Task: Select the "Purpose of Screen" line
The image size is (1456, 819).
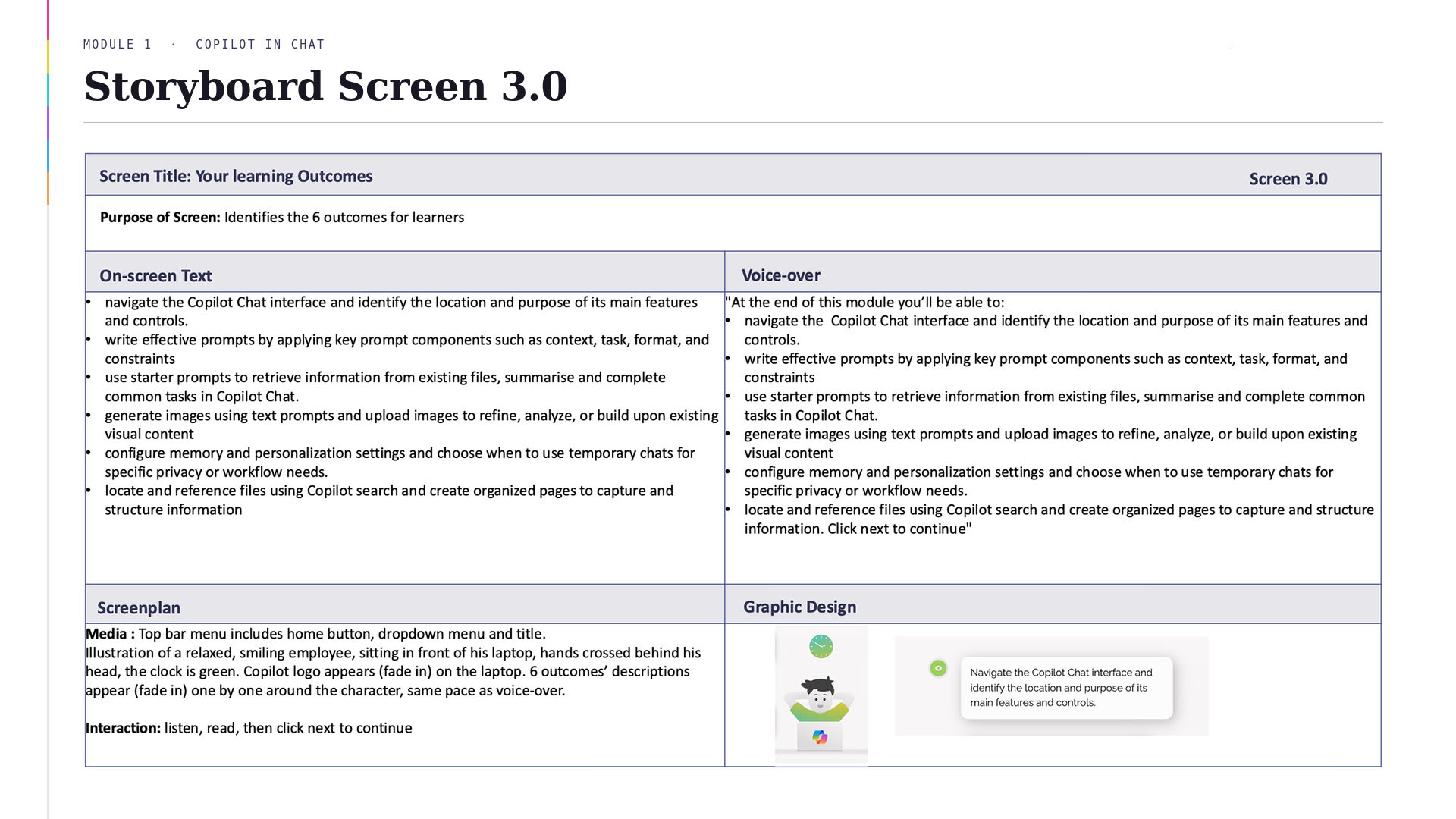Action: (282, 217)
